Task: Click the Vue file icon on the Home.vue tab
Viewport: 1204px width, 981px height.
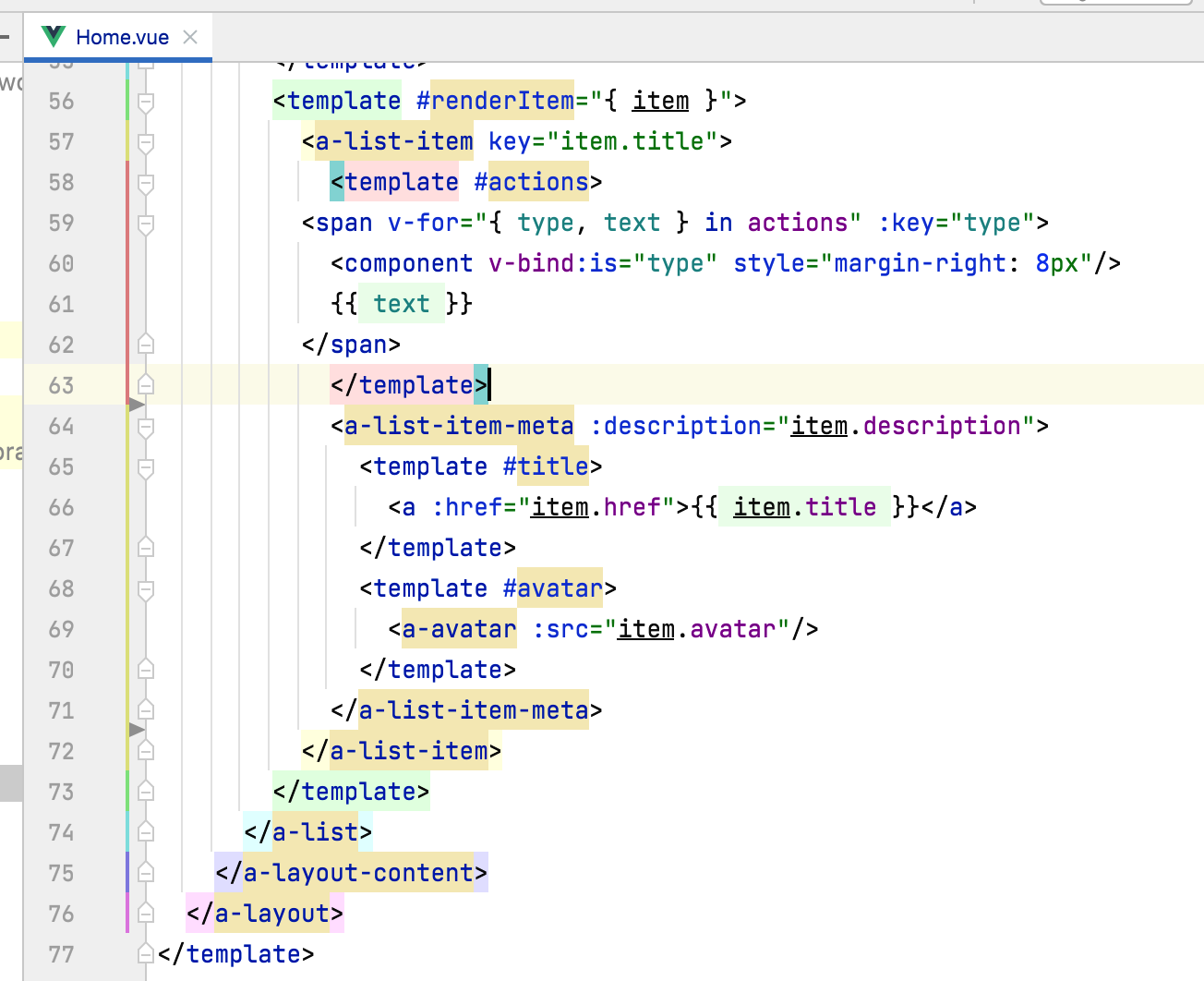Action: point(54,37)
